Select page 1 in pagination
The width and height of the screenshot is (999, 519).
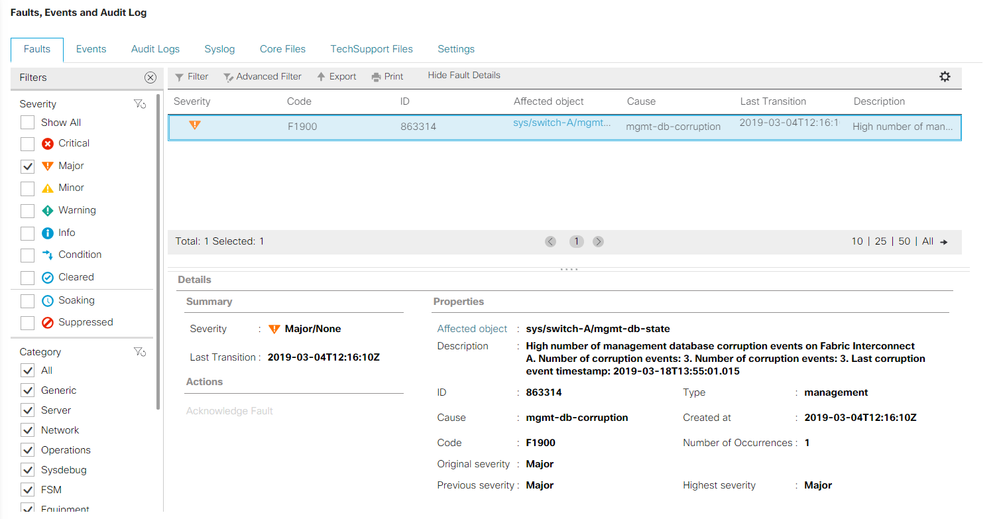(x=576, y=241)
